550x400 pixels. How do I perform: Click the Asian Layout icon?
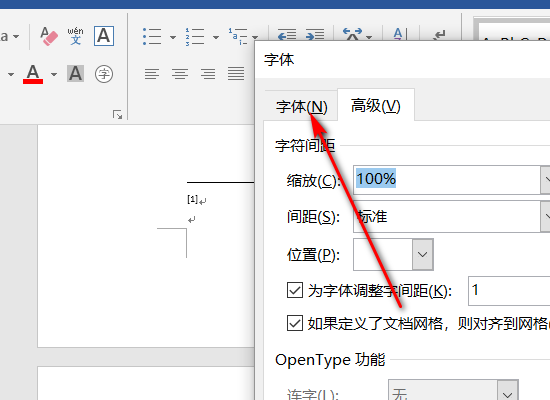coord(353,34)
